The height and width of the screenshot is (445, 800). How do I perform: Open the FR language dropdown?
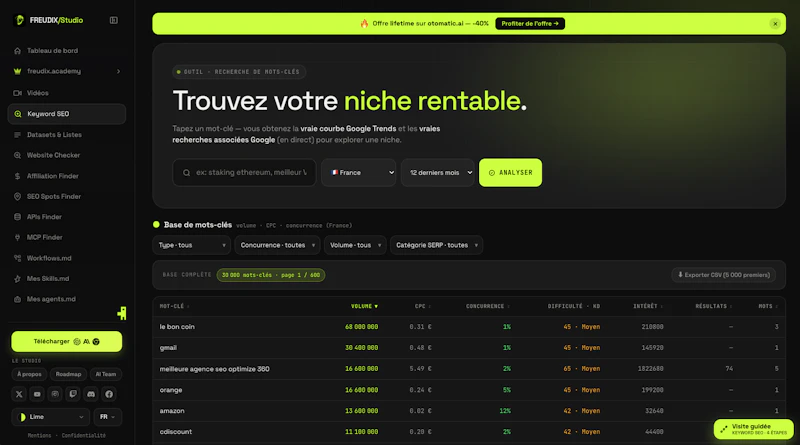tap(108, 417)
